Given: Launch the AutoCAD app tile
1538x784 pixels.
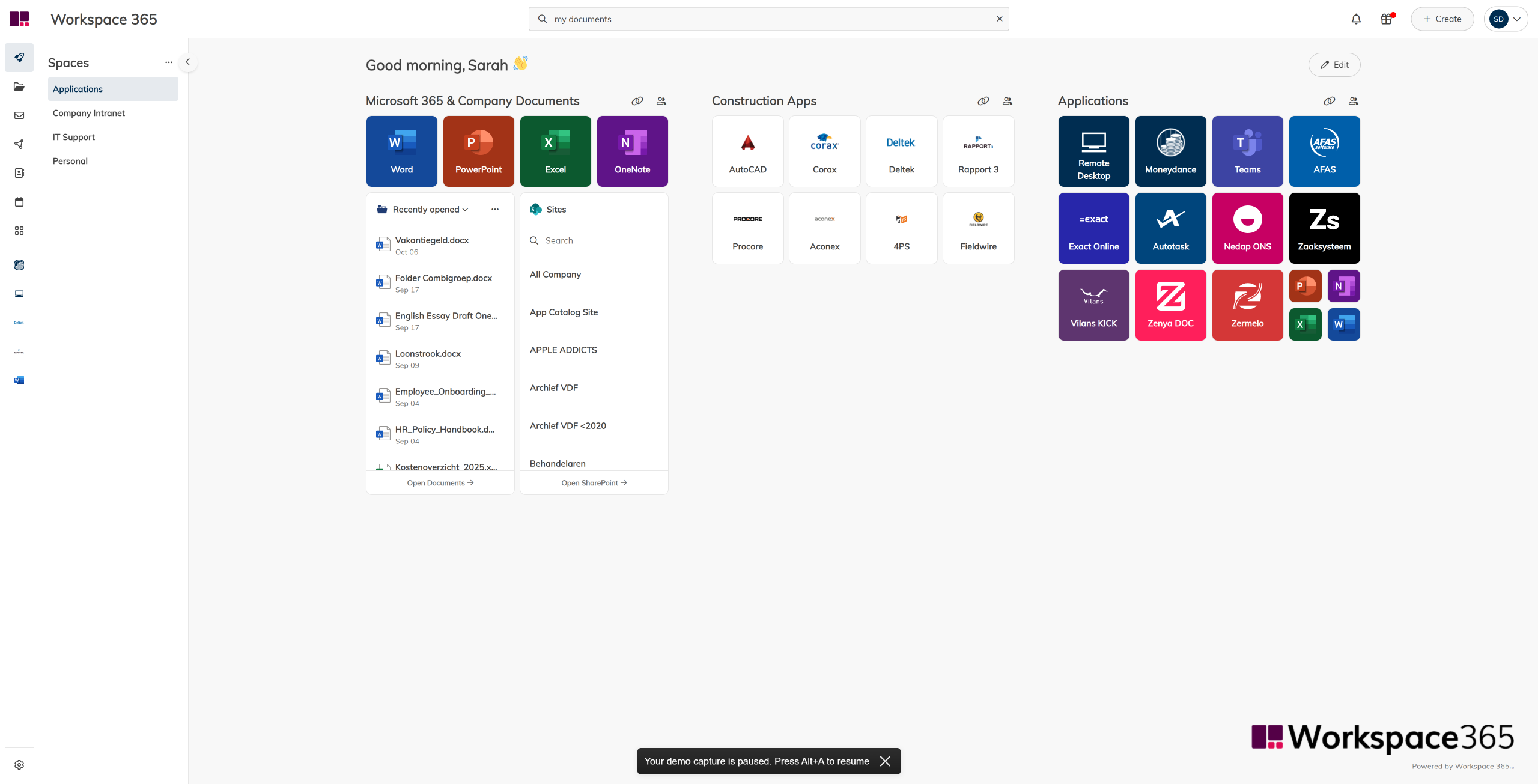Looking at the screenshot, I should click(747, 151).
